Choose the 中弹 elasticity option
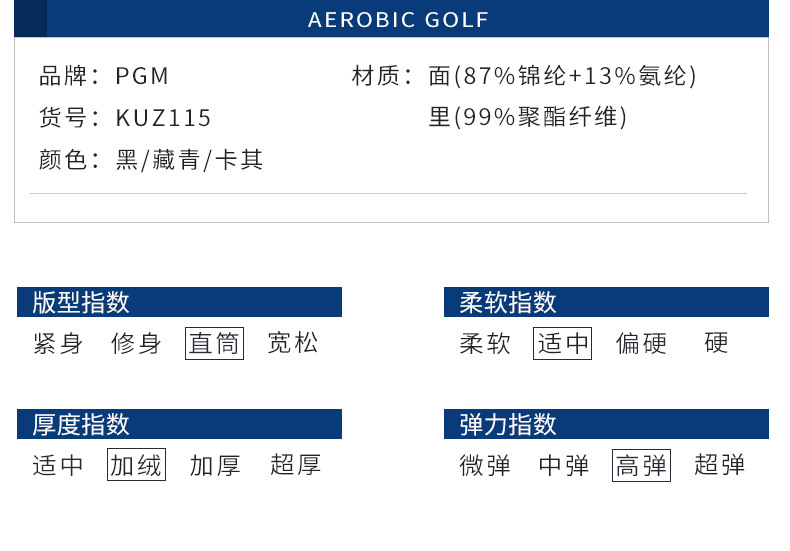This screenshot has width=790, height=551. tap(564, 465)
